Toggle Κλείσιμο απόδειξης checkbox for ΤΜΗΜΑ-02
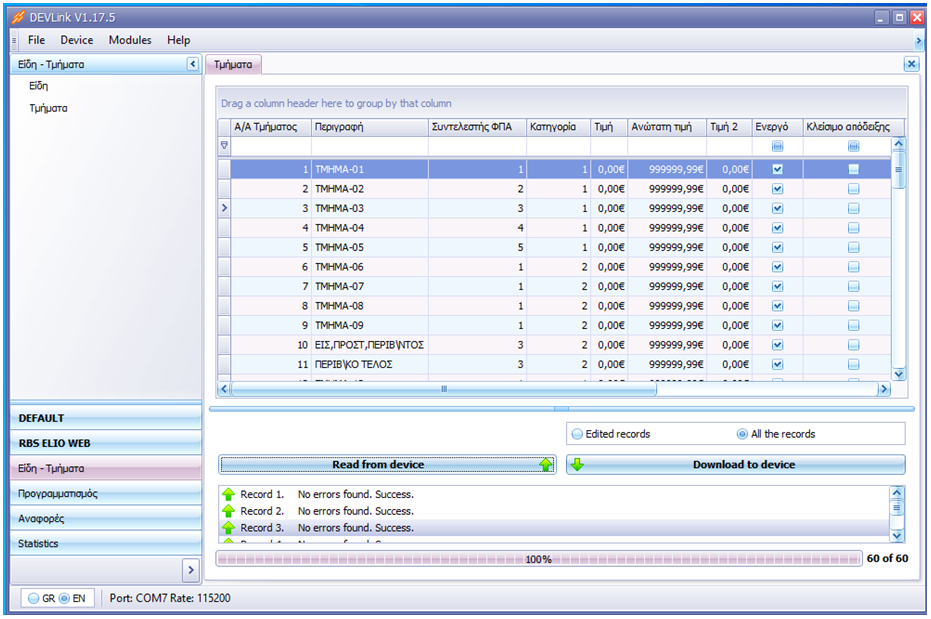Viewport: 931px width, 619px height. tap(853, 189)
